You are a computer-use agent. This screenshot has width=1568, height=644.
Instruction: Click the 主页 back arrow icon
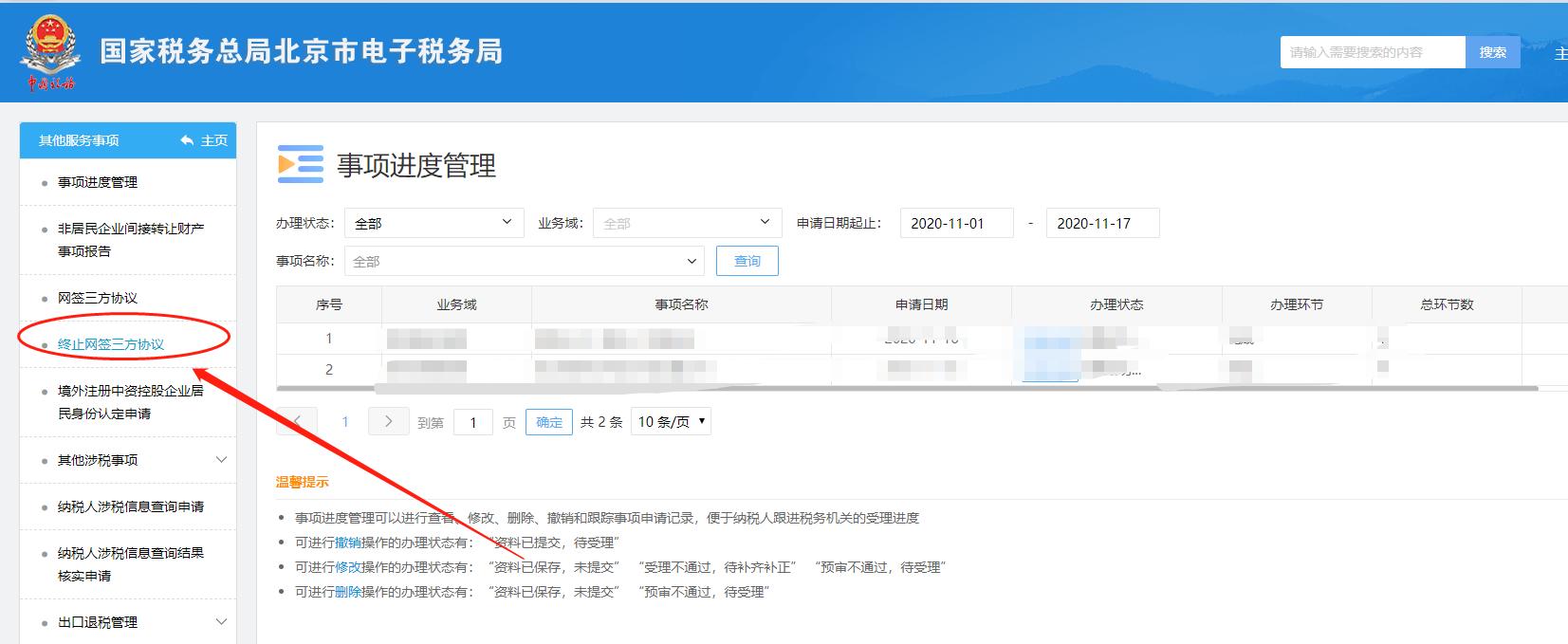coord(187,140)
